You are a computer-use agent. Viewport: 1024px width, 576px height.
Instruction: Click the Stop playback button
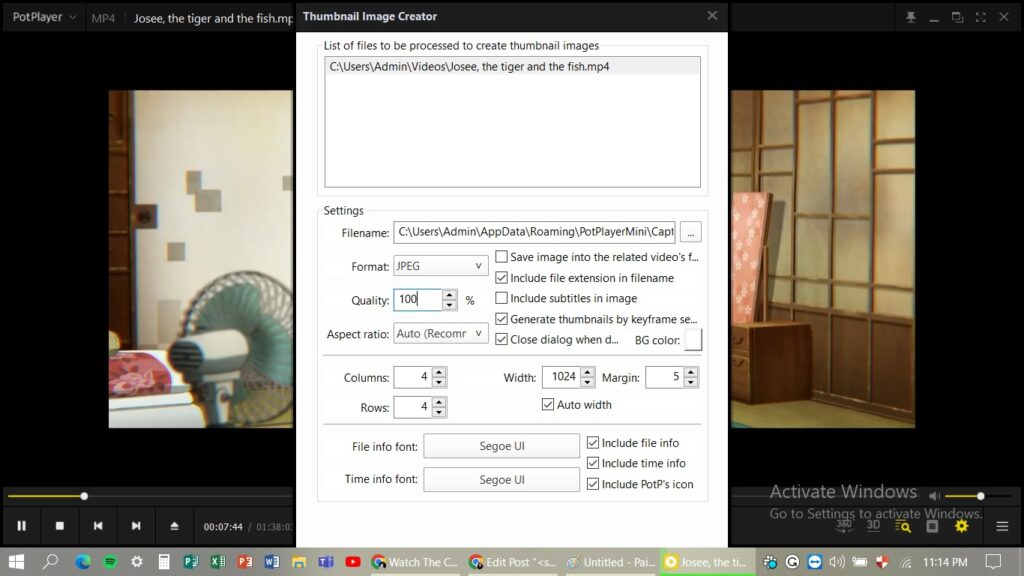tap(59, 526)
